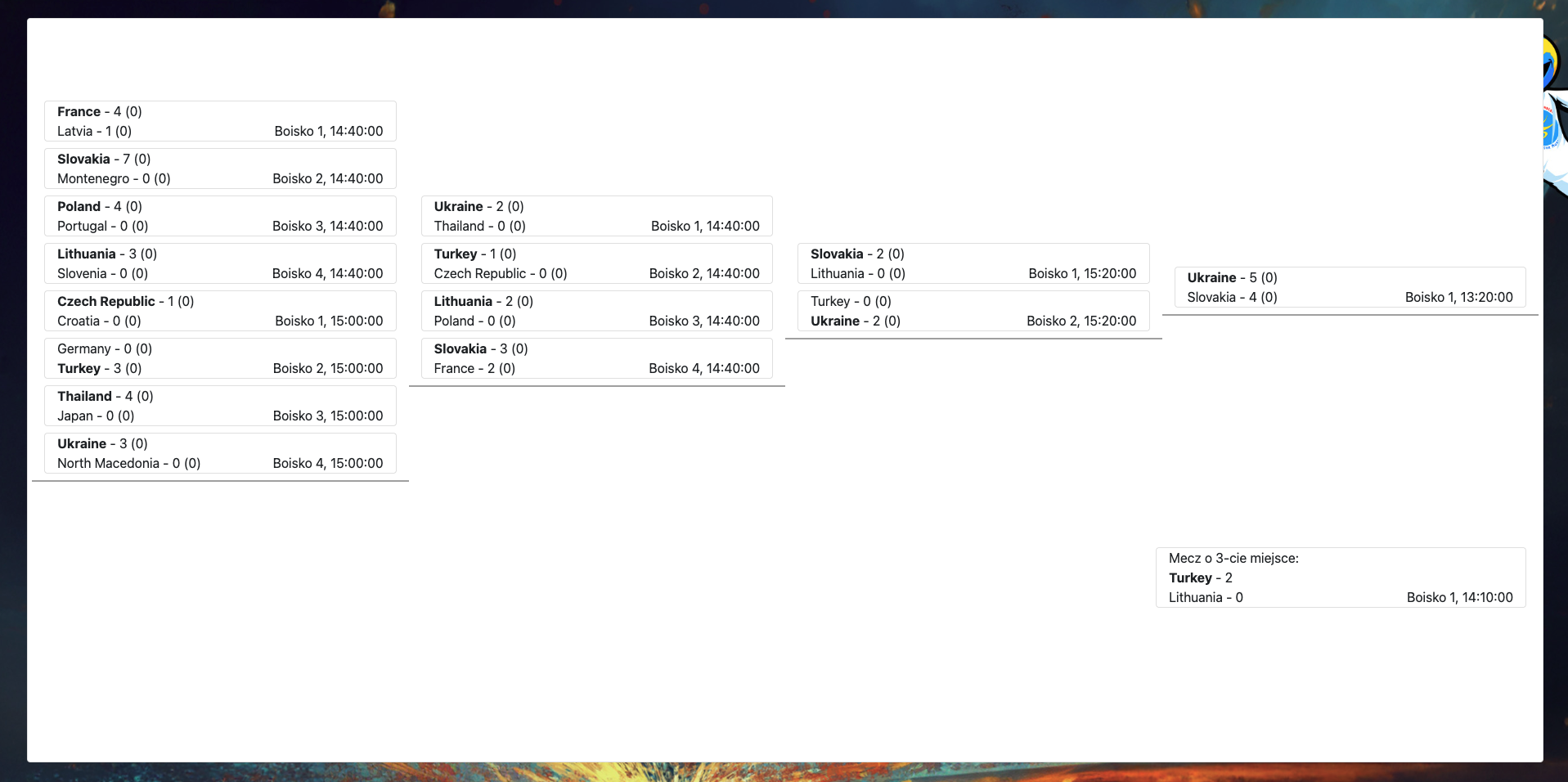Viewport: 1568px width, 782px height.
Task: Click the bold Turkey name in third-place match
Action: click(x=1190, y=578)
